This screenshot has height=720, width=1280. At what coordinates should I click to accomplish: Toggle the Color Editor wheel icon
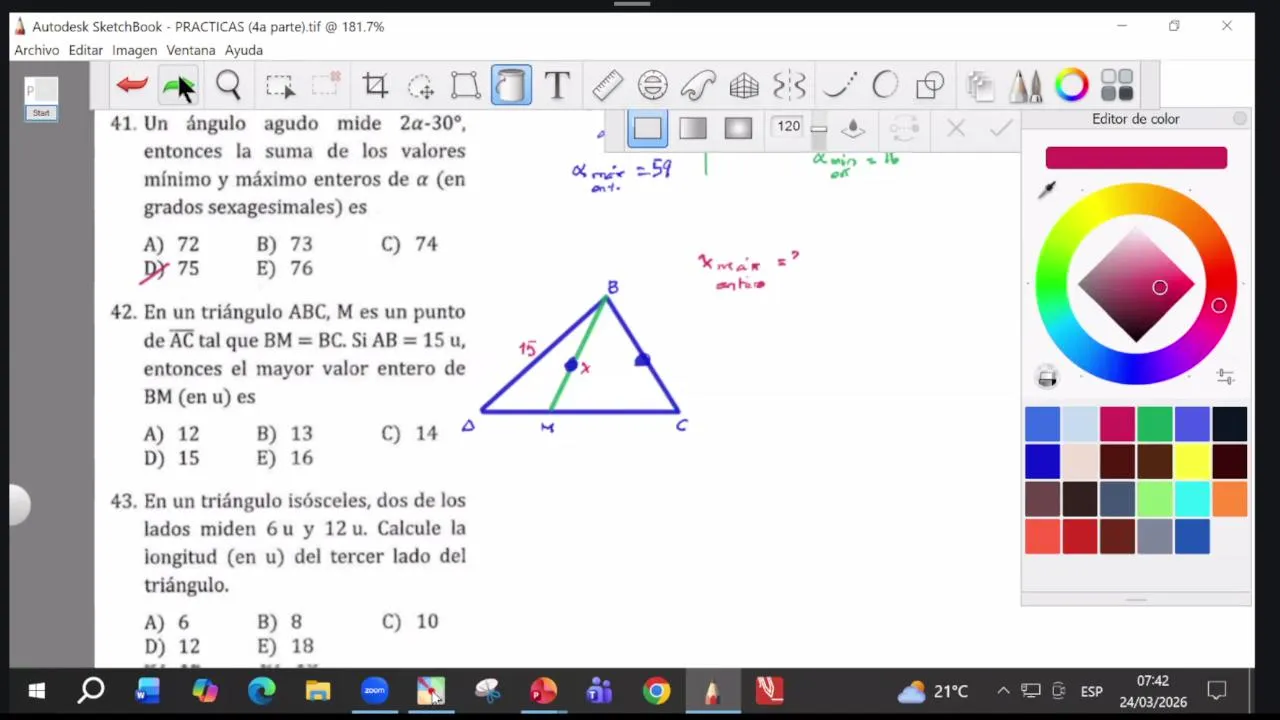point(1071,86)
